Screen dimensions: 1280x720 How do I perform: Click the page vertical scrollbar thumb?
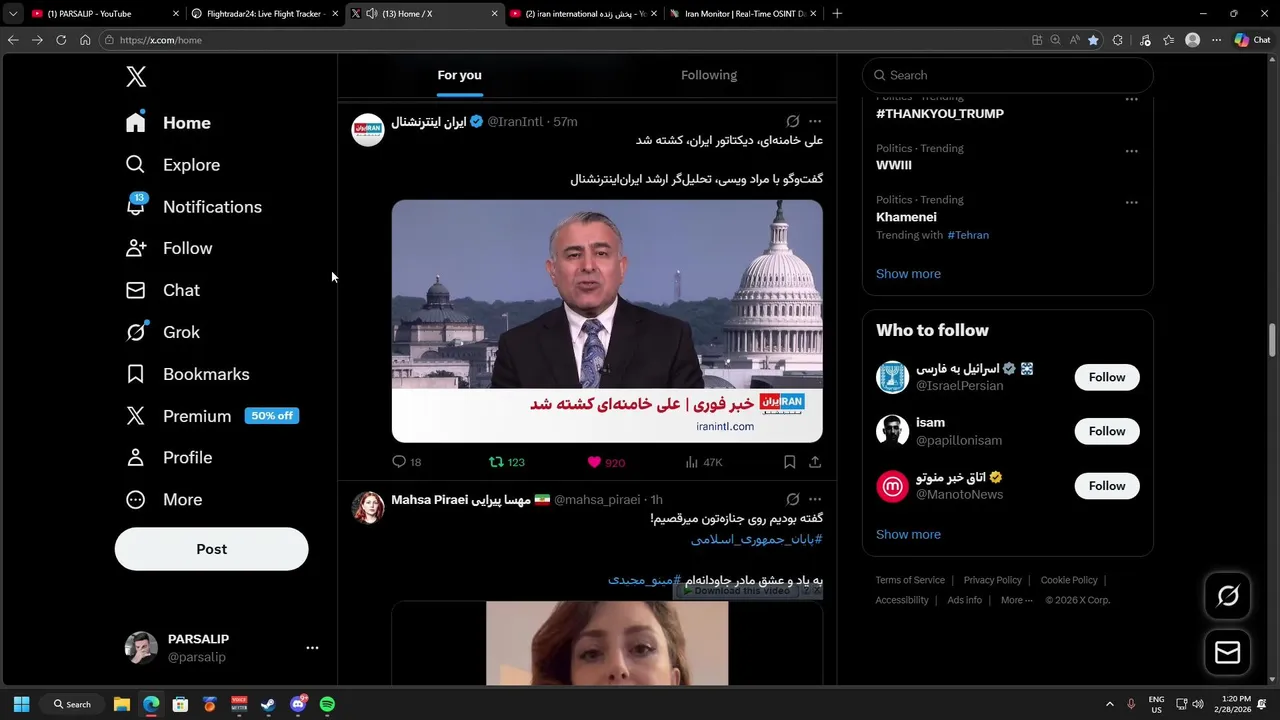click(x=1273, y=340)
